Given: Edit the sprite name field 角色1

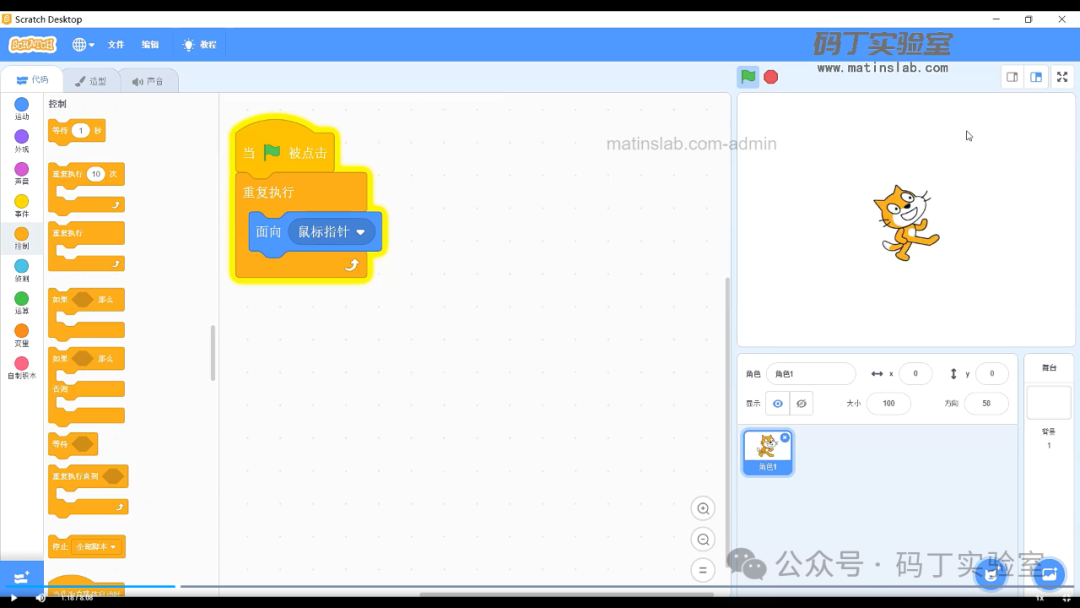Looking at the screenshot, I should tap(811, 374).
